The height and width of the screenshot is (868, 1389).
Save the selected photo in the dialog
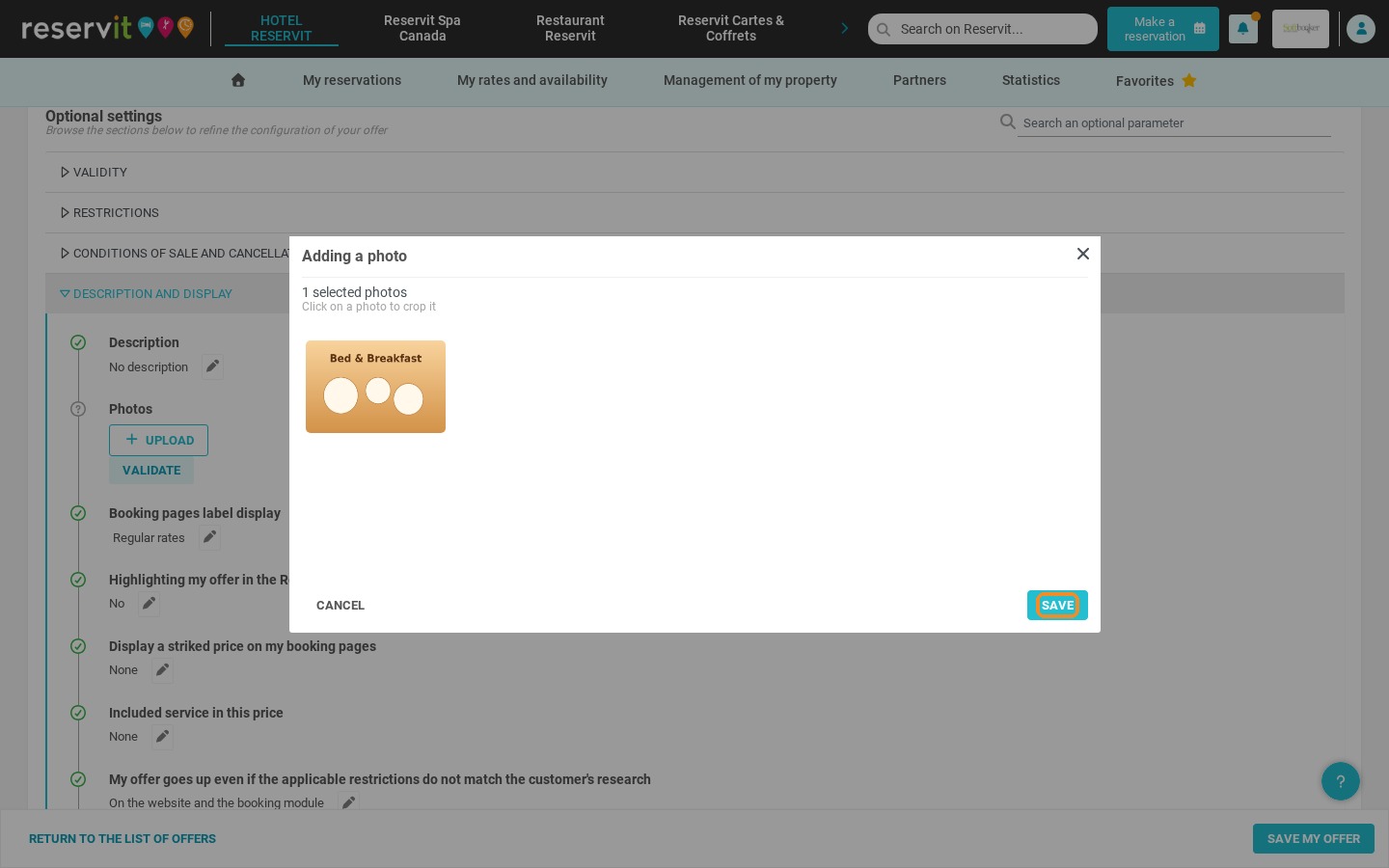tap(1057, 605)
